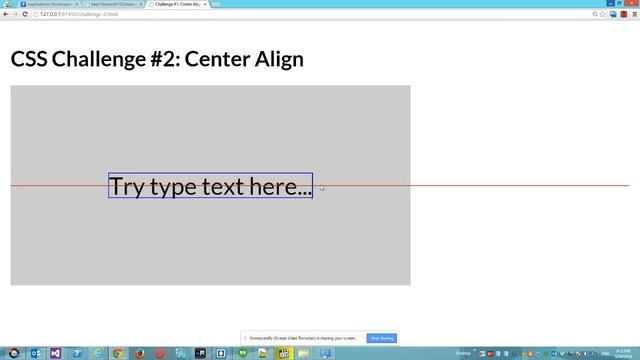This screenshot has height=360, width=640.
Task: Switch to the Facebook tab
Action: [49, 4]
